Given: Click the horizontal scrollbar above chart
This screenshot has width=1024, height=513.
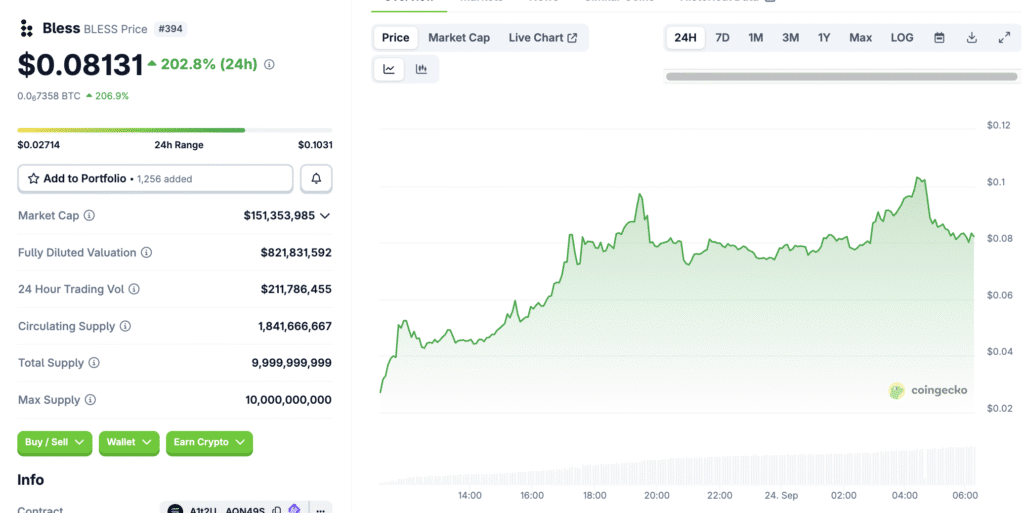Looking at the screenshot, I should point(842,76).
